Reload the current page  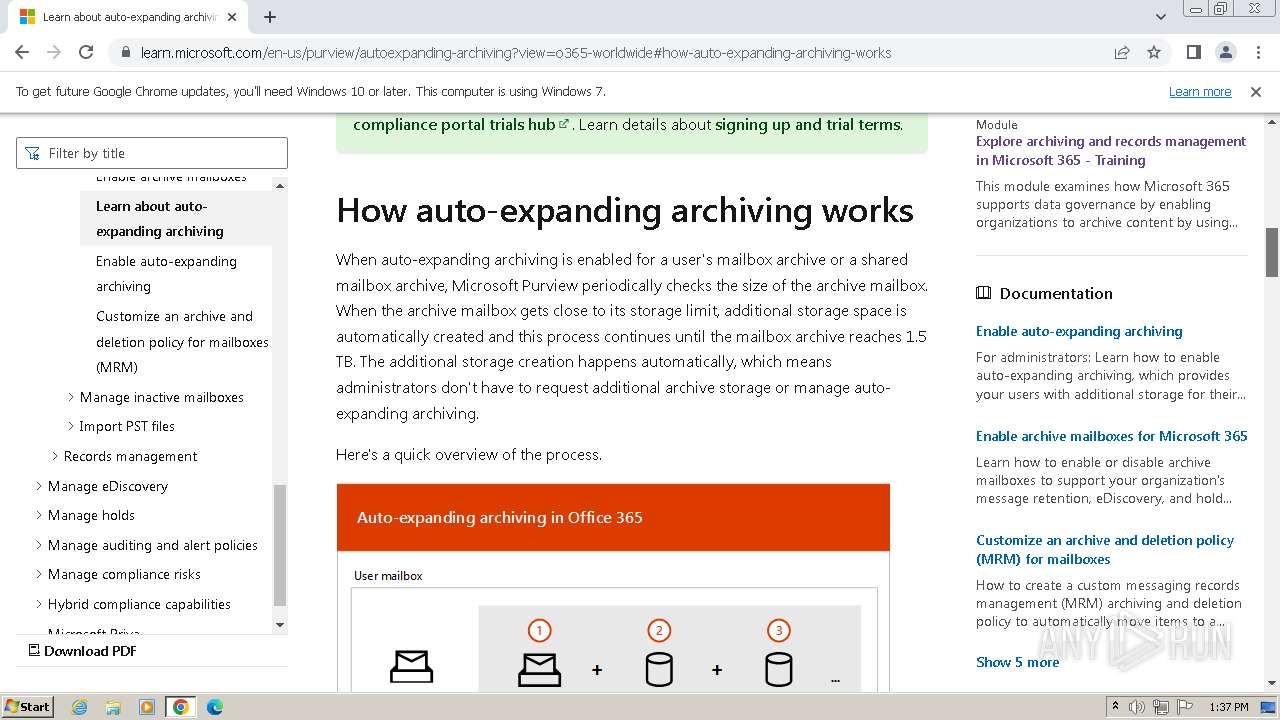tap(86, 52)
